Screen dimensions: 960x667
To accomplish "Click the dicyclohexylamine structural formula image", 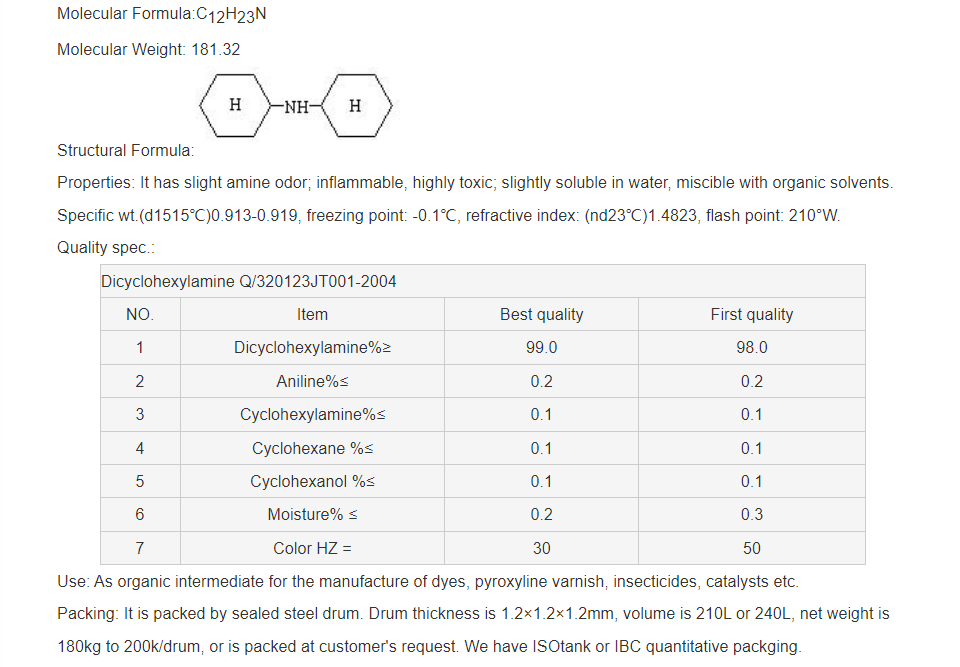I will point(296,105).
